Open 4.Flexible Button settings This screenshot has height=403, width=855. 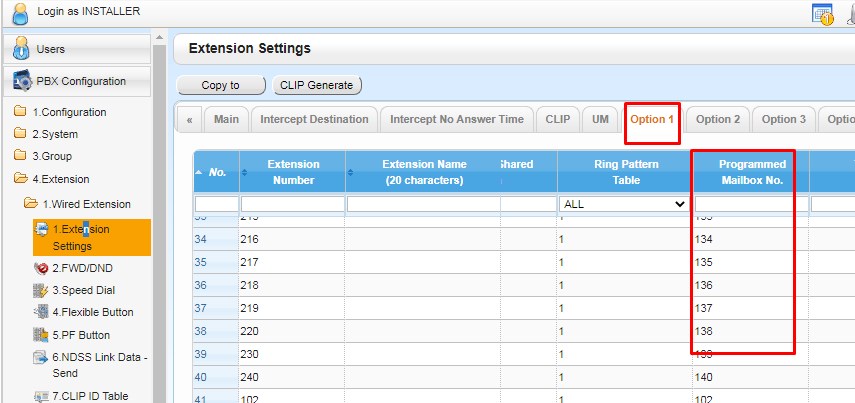[x=83, y=312]
